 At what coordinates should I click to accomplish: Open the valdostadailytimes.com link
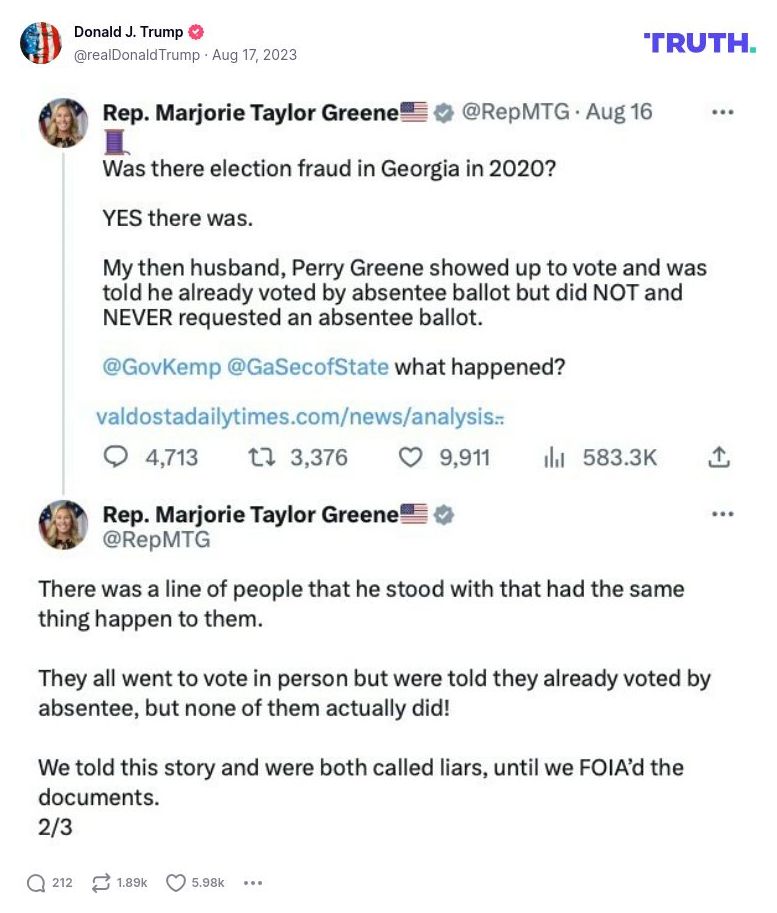(299, 416)
